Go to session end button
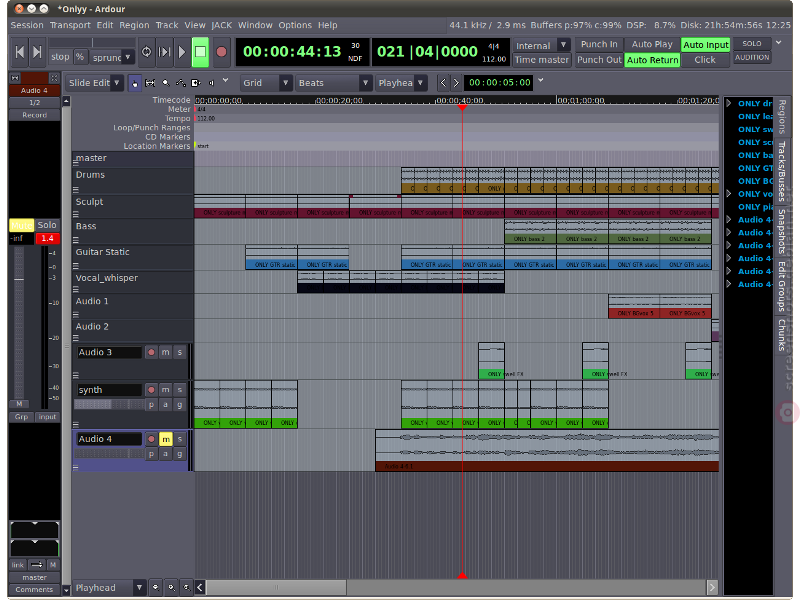Screen dimensions: 800x600 [37, 52]
